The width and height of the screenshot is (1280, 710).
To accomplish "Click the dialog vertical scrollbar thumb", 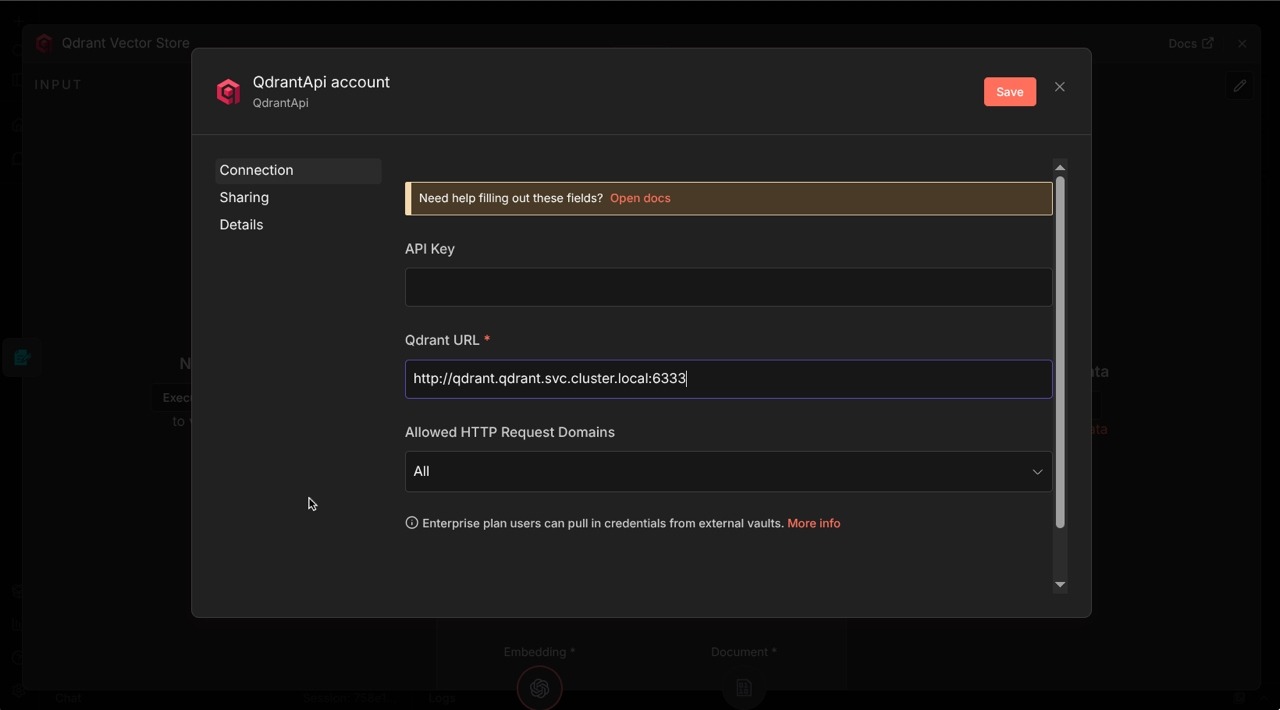I will pyautogui.click(x=1060, y=352).
